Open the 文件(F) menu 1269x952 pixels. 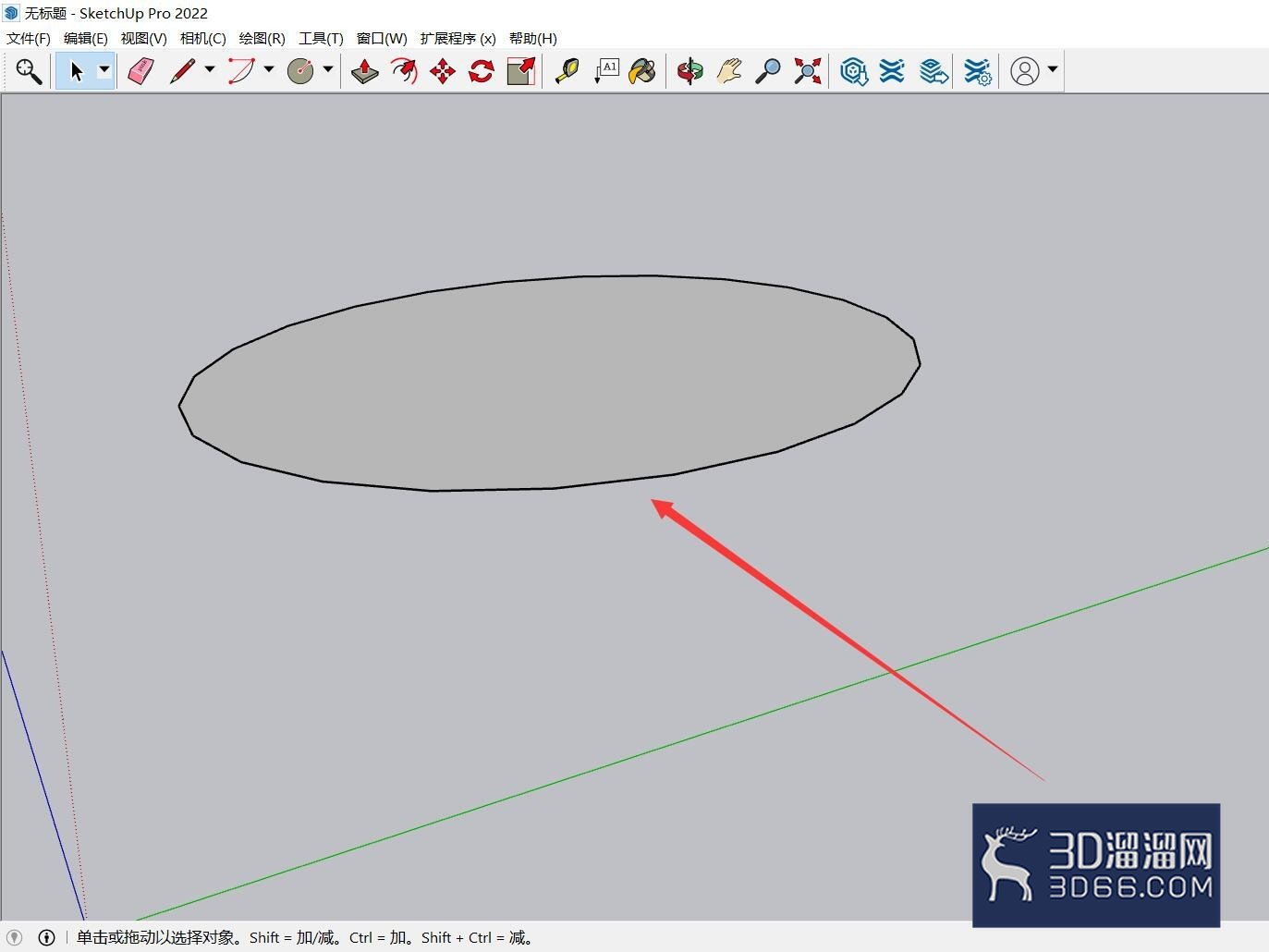(29, 38)
